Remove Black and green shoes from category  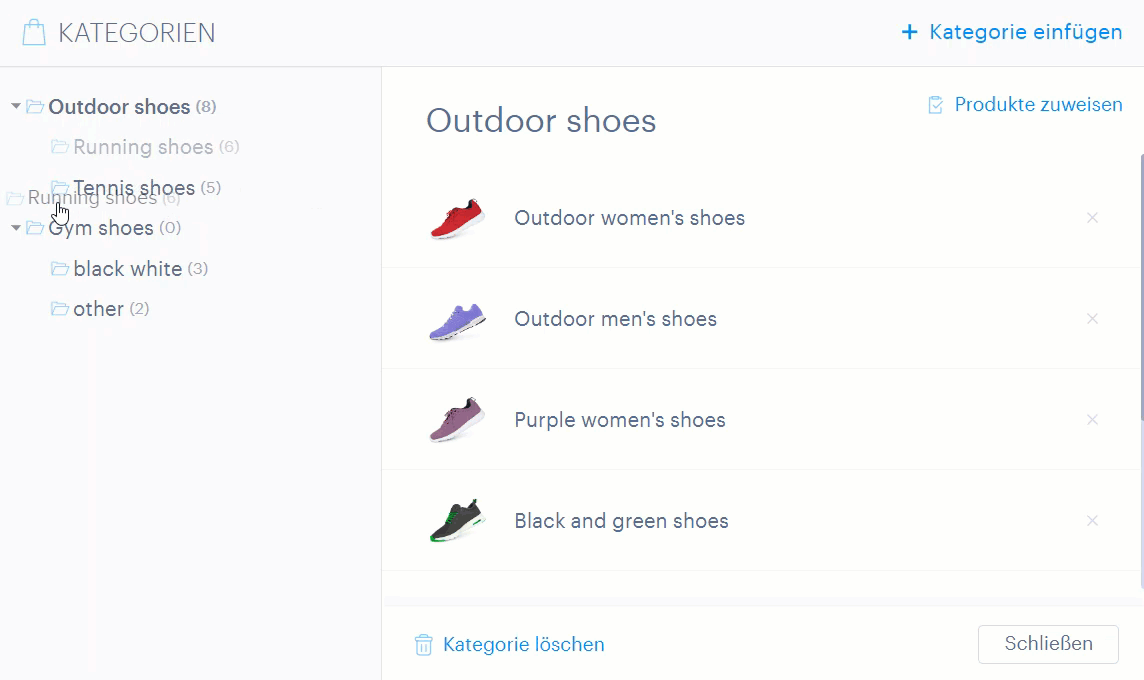(1092, 521)
